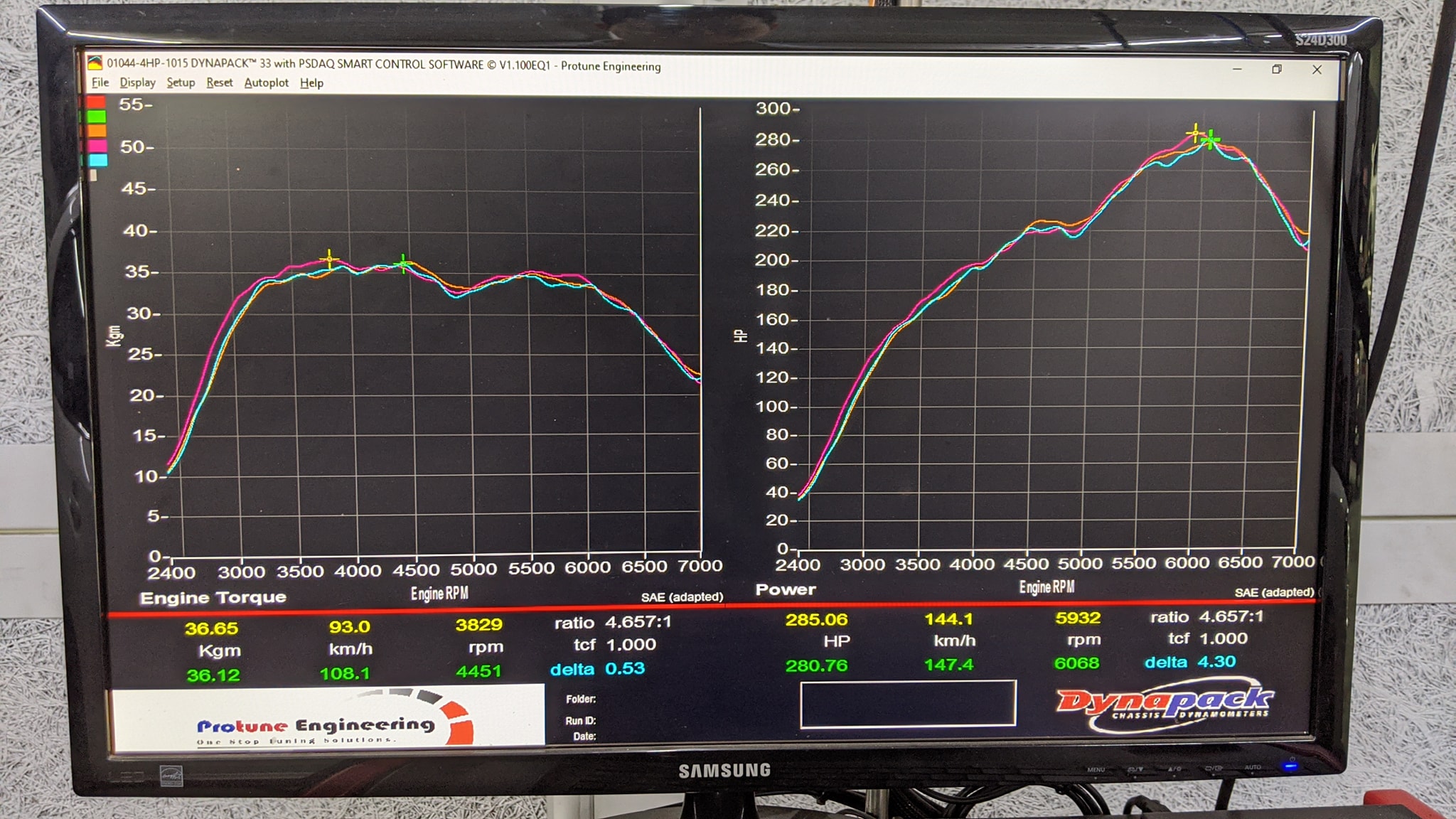Click the empty run info box
This screenshot has height=819, width=1456.
tap(908, 704)
